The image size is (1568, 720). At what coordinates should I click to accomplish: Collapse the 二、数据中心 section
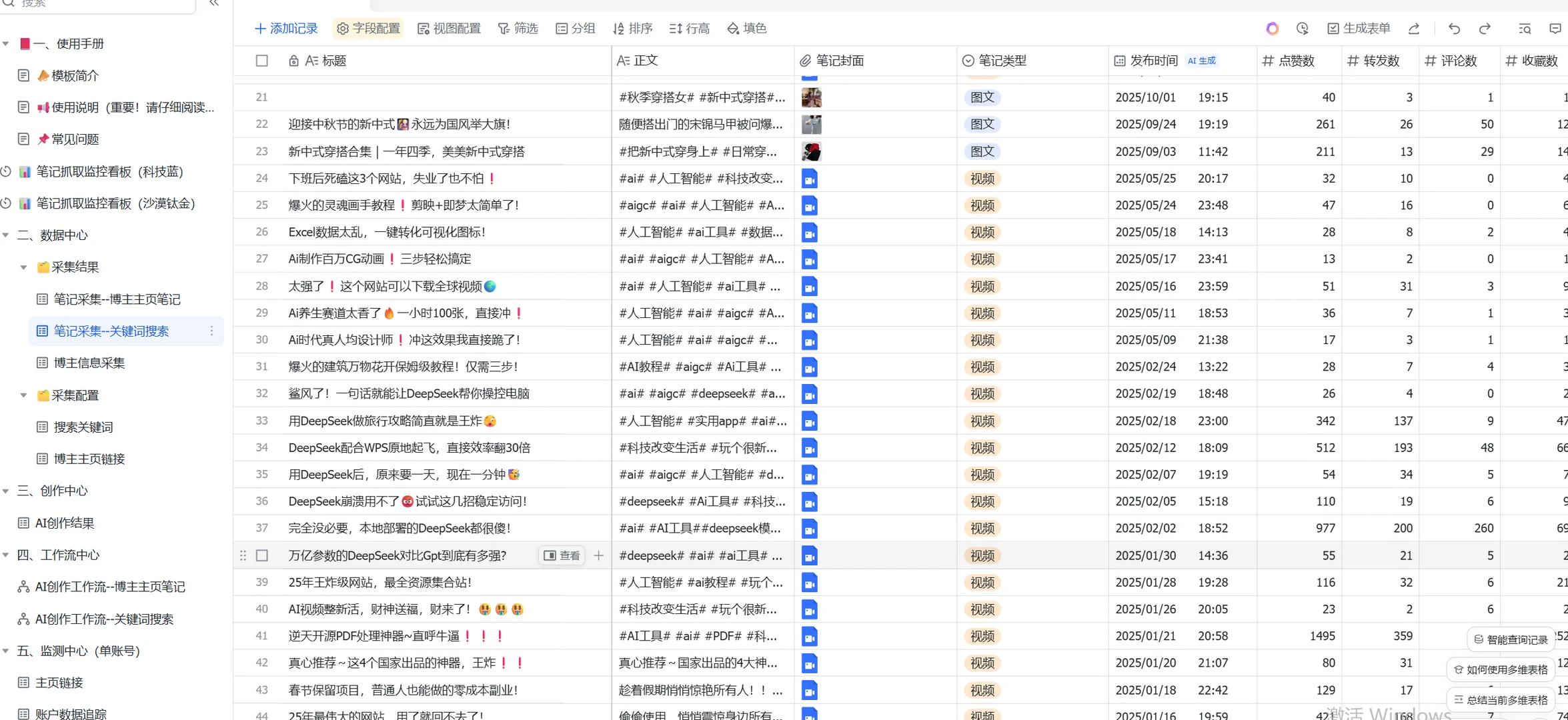7,235
